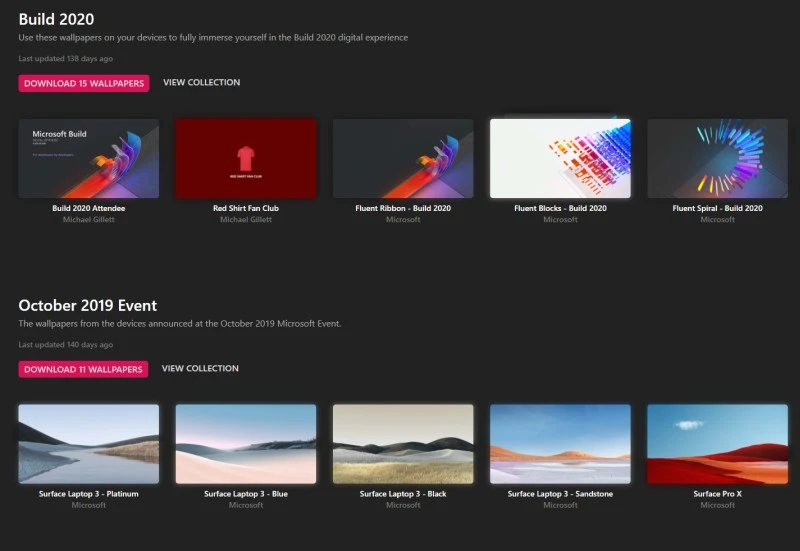Click author Michael Gillett under Red Shirt Fan Club
This screenshot has width=800, height=551.
(246, 219)
